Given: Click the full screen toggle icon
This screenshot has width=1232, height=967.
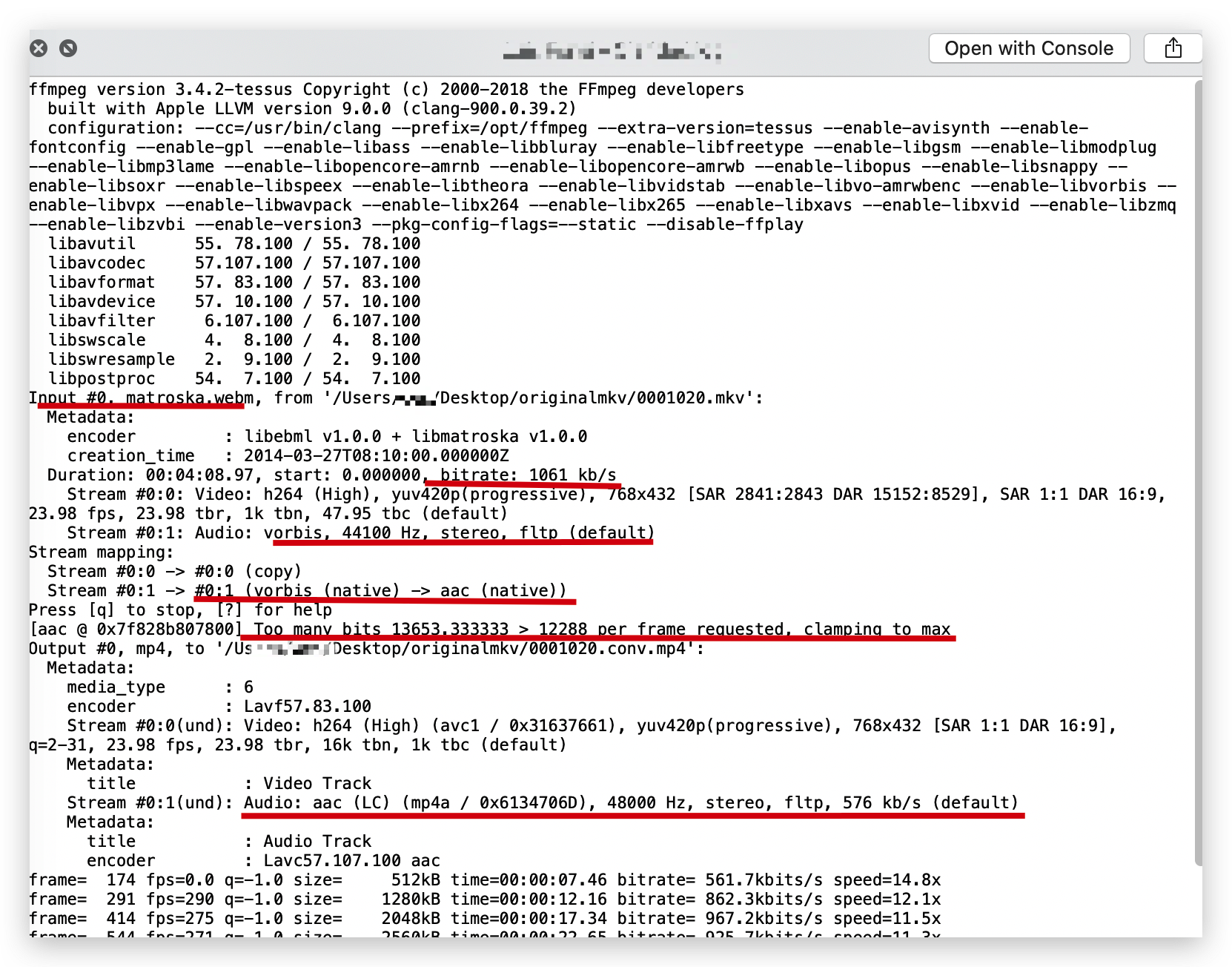Looking at the screenshot, I should point(68,49).
